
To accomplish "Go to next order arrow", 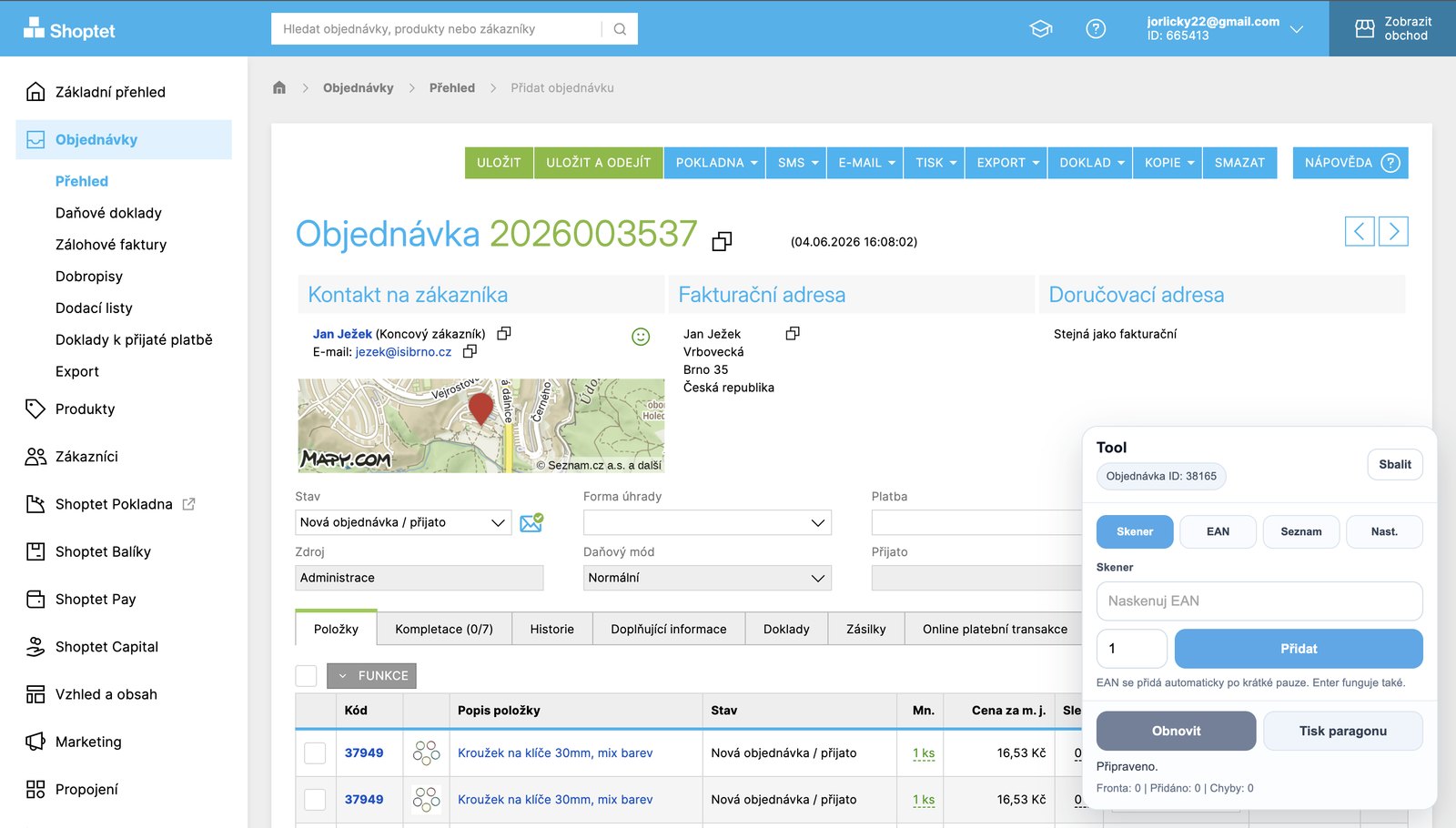I will pos(1393,231).
